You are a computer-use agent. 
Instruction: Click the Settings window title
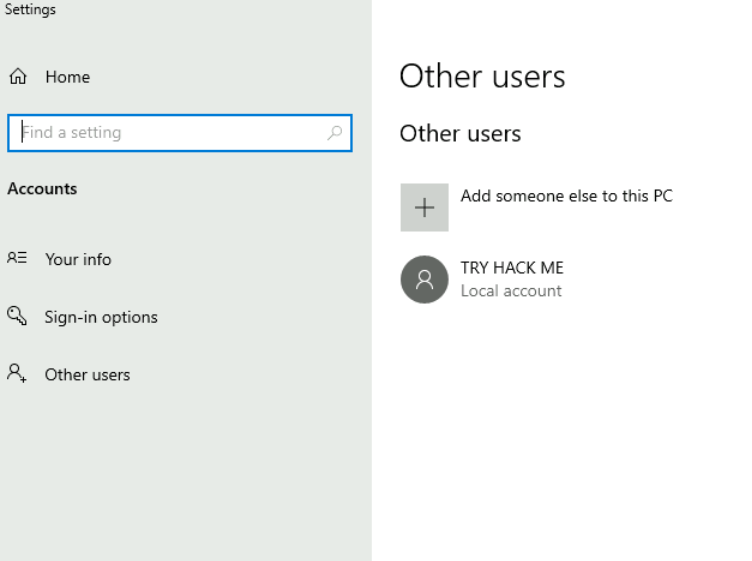31,10
